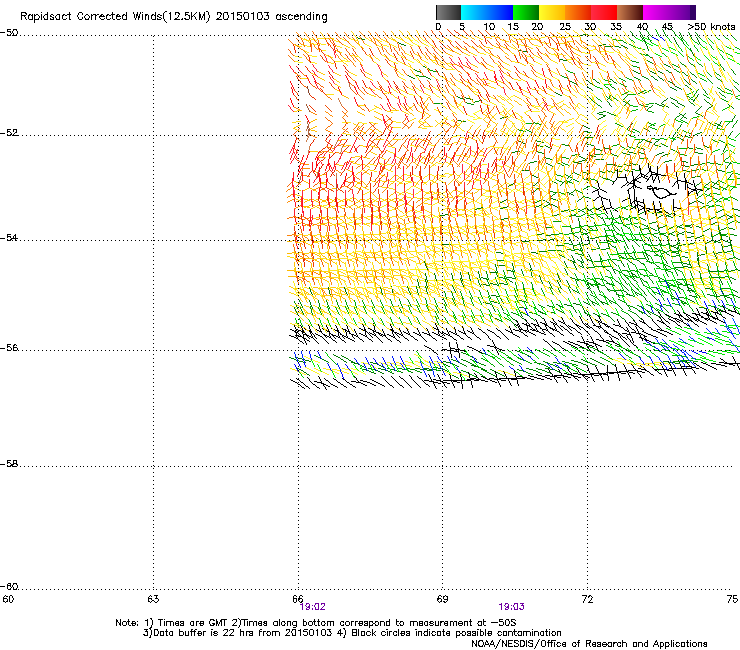
Task: Select the green 15-20 knots color band
Action: pos(526,12)
